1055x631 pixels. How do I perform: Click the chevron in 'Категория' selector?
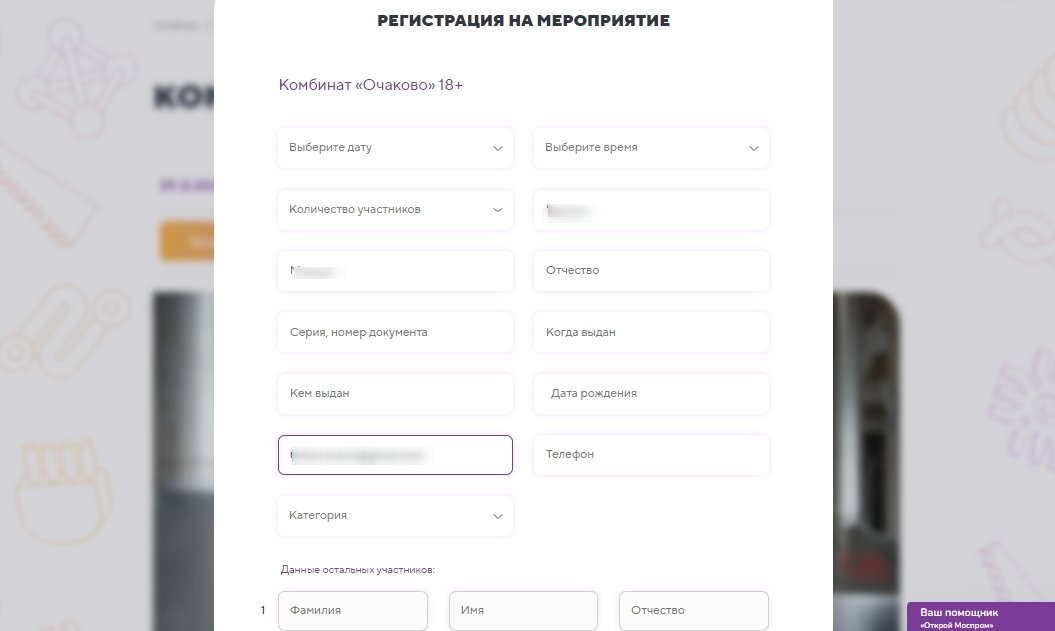click(498, 516)
